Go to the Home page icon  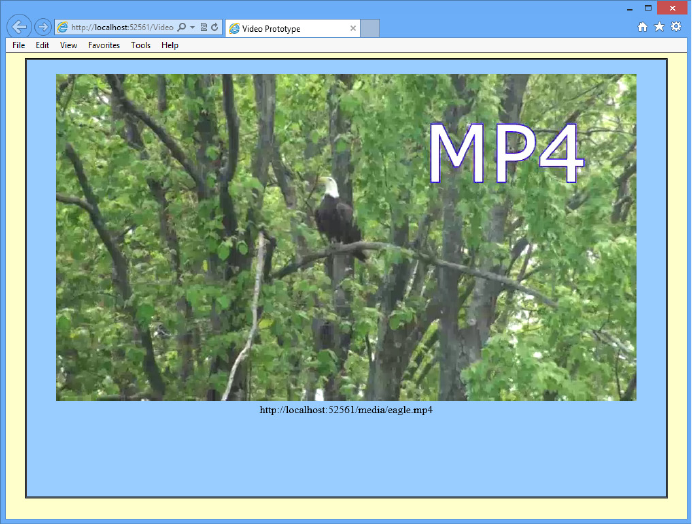coord(643,27)
